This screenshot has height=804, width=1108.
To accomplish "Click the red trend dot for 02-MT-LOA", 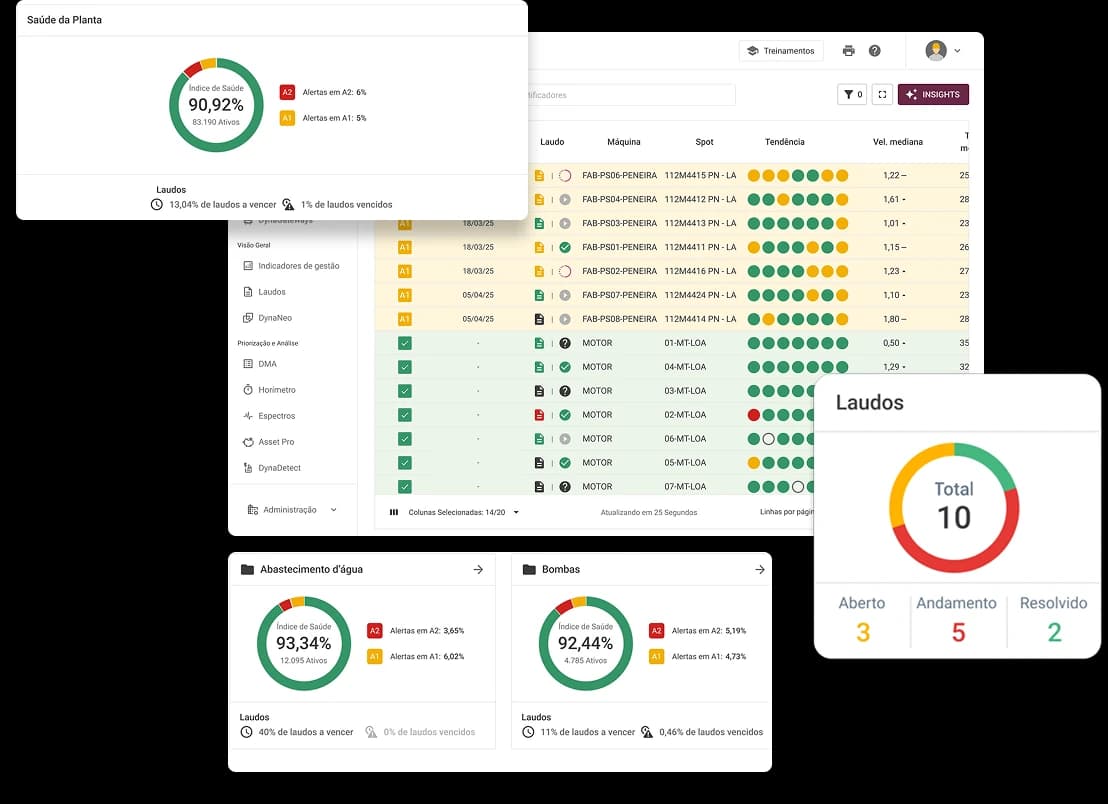I will pos(754,415).
